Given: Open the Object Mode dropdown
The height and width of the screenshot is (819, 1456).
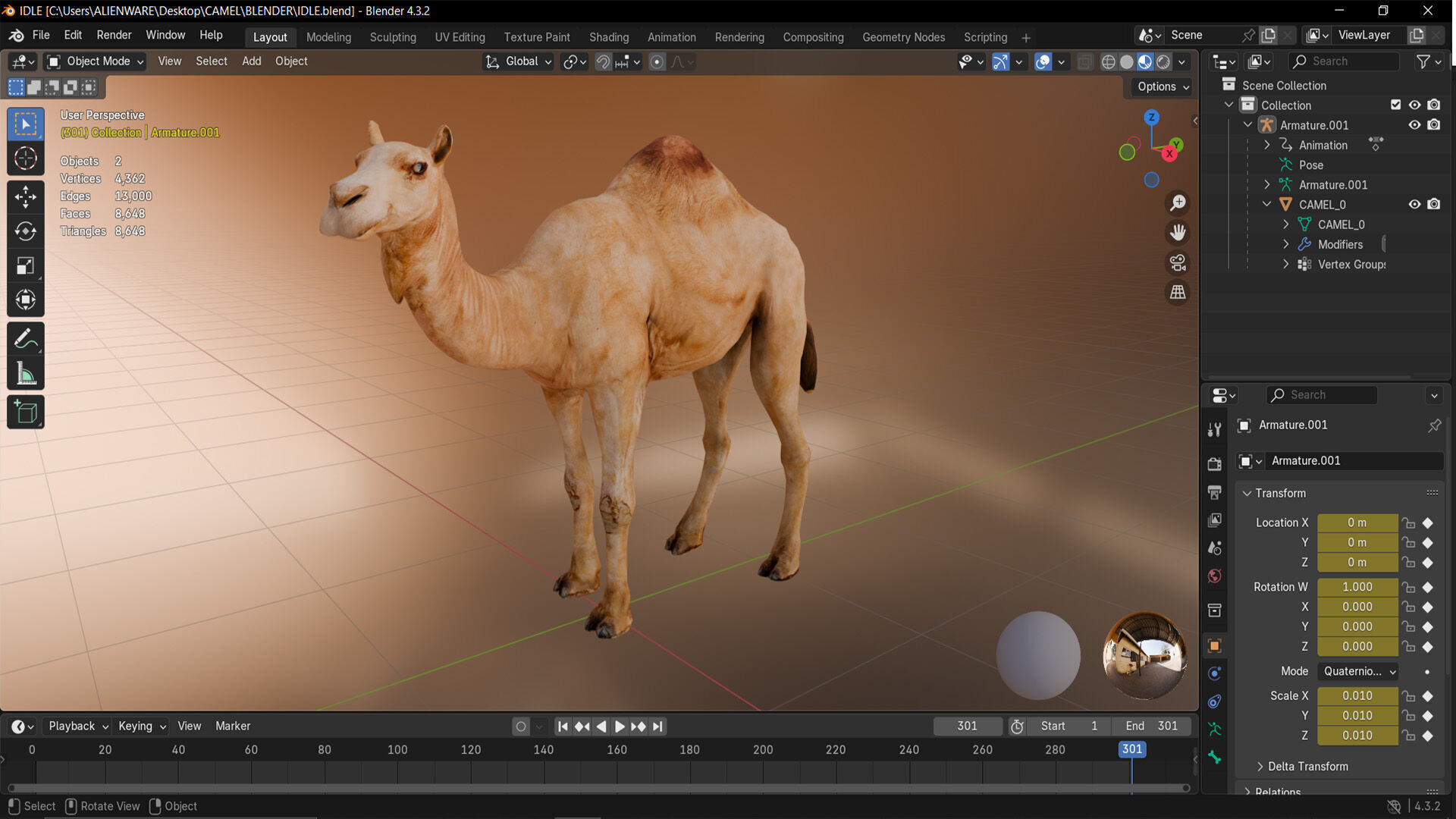Looking at the screenshot, I should (95, 61).
